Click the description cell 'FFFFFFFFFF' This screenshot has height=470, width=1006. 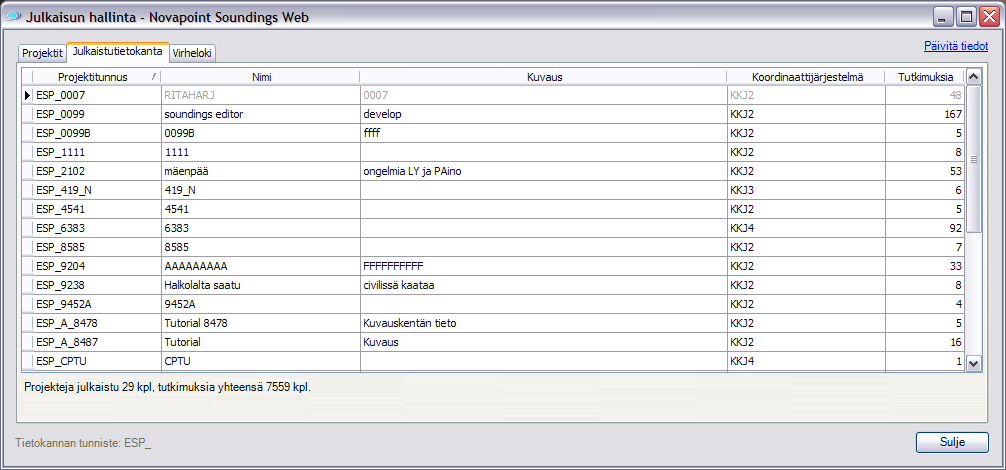pos(543,266)
